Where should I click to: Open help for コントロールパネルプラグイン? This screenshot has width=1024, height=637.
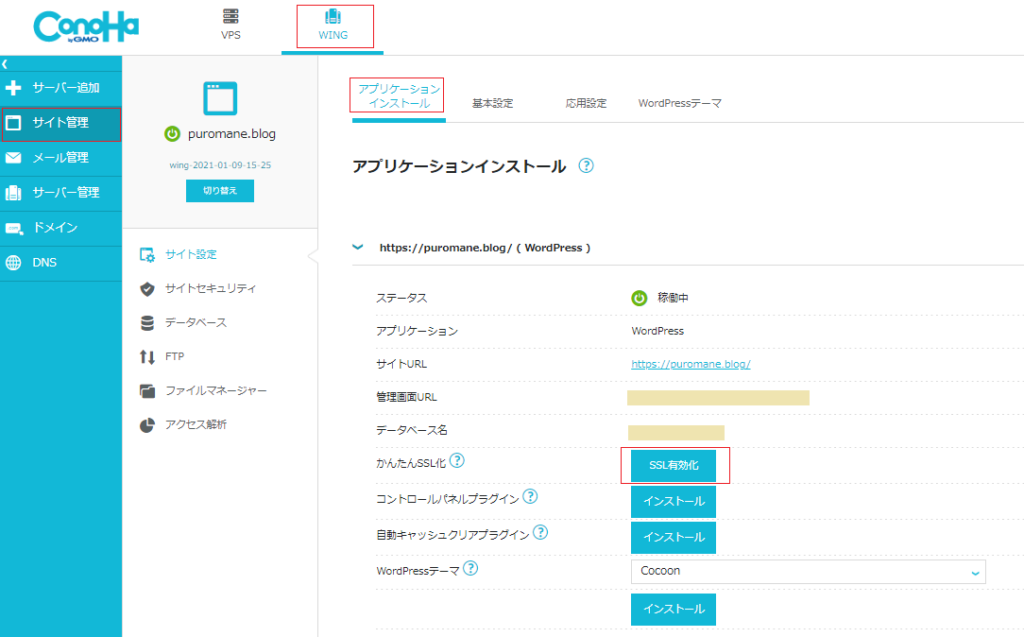(x=530, y=497)
